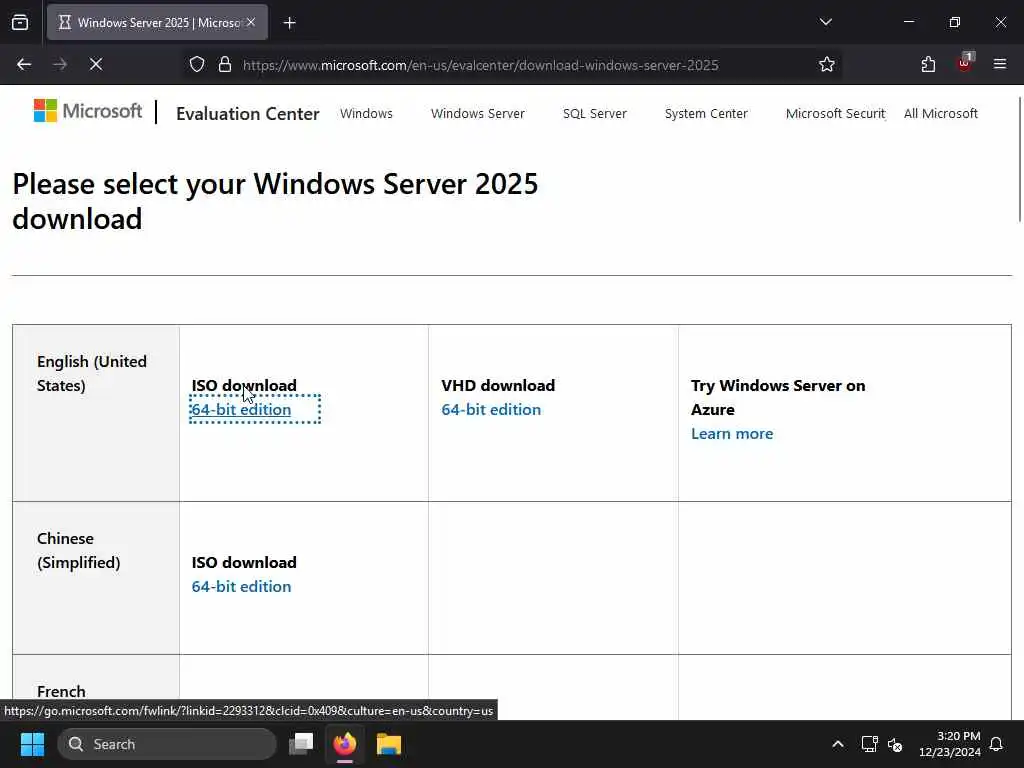Click the ISO download heading for English
This screenshot has width=1024, height=768.
coord(244,385)
